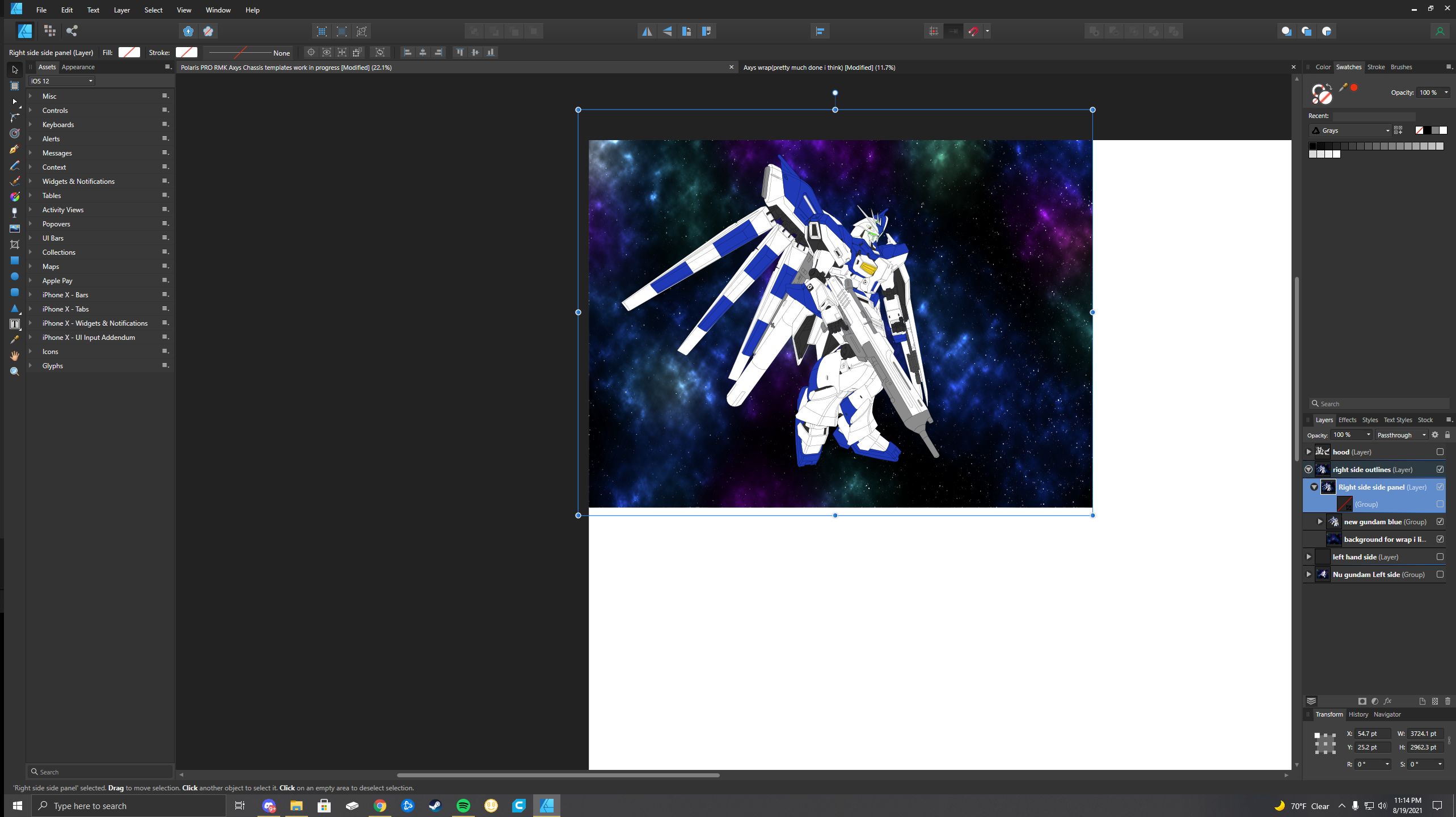Select the Fill tool color wheel

point(15,197)
